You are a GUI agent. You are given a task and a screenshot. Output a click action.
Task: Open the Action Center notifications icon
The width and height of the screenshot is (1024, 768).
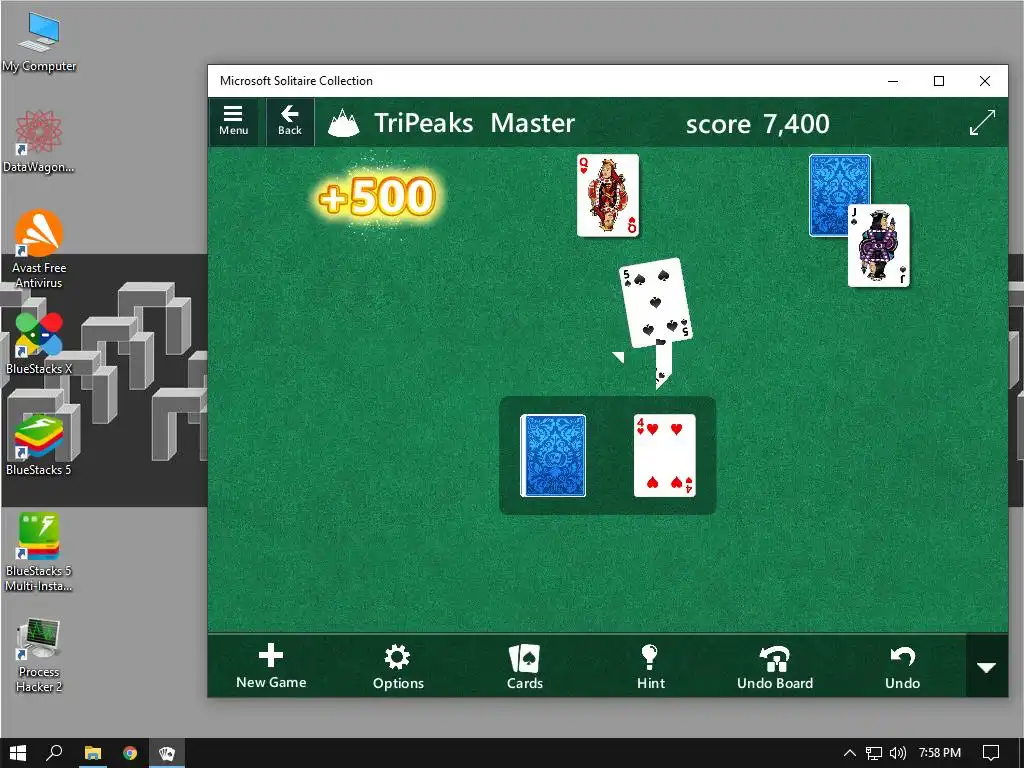(991, 753)
